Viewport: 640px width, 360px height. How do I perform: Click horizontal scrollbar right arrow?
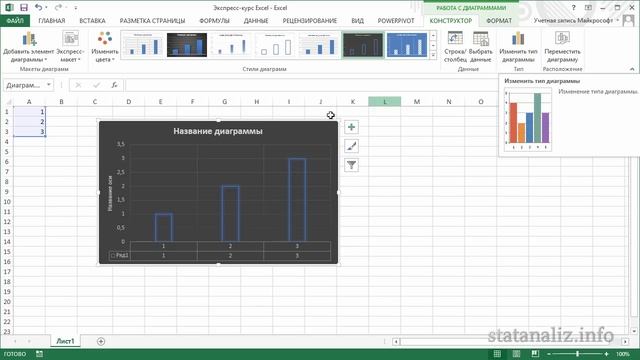click(x=625, y=341)
